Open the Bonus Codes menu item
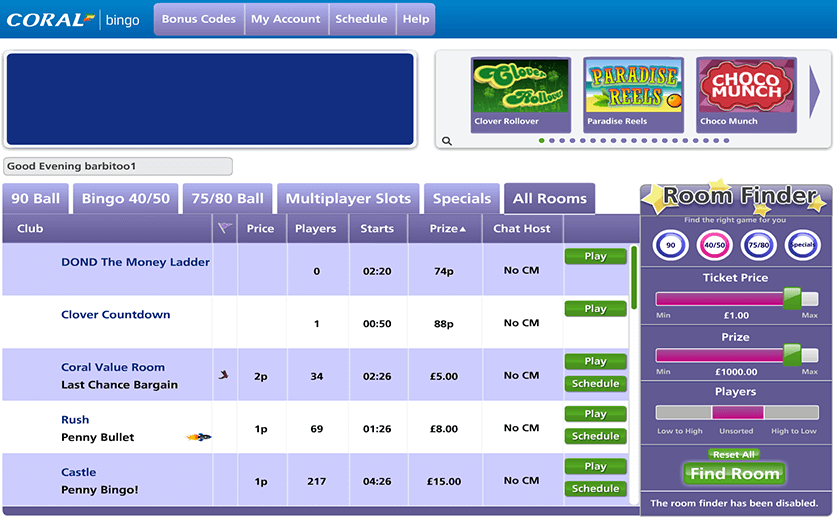Screen dimensions: 837x519 click(x=199, y=19)
